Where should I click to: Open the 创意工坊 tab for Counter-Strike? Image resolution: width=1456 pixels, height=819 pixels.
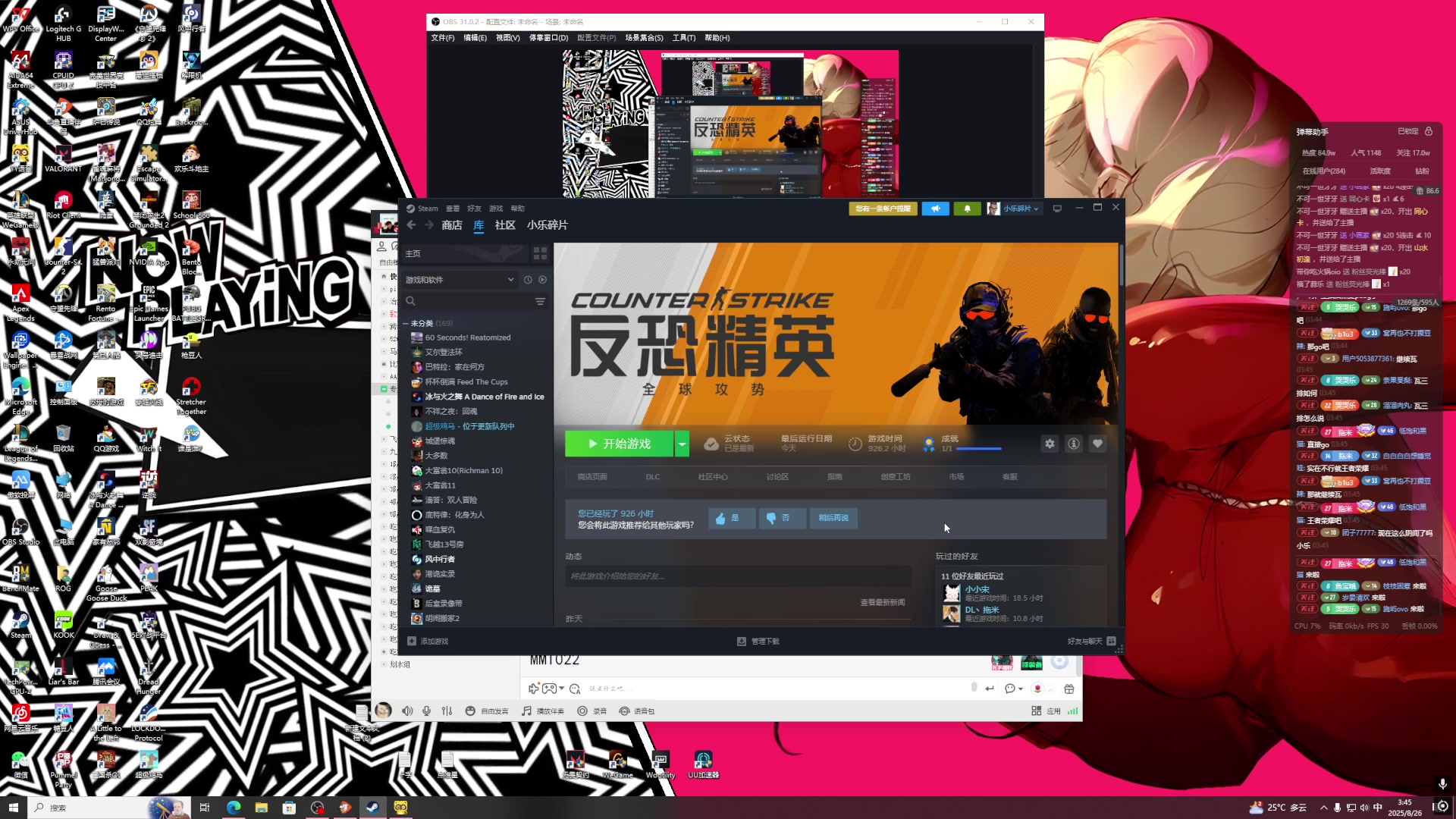895,477
